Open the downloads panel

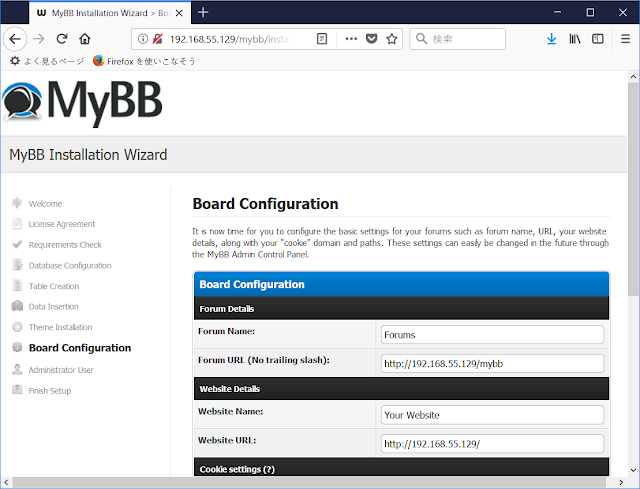pyautogui.click(x=551, y=39)
